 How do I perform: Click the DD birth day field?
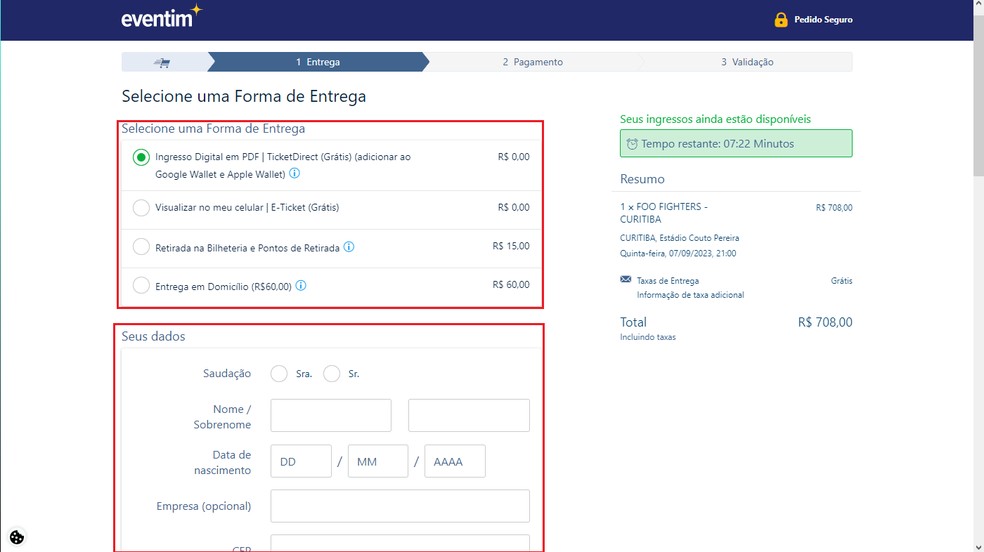click(301, 461)
